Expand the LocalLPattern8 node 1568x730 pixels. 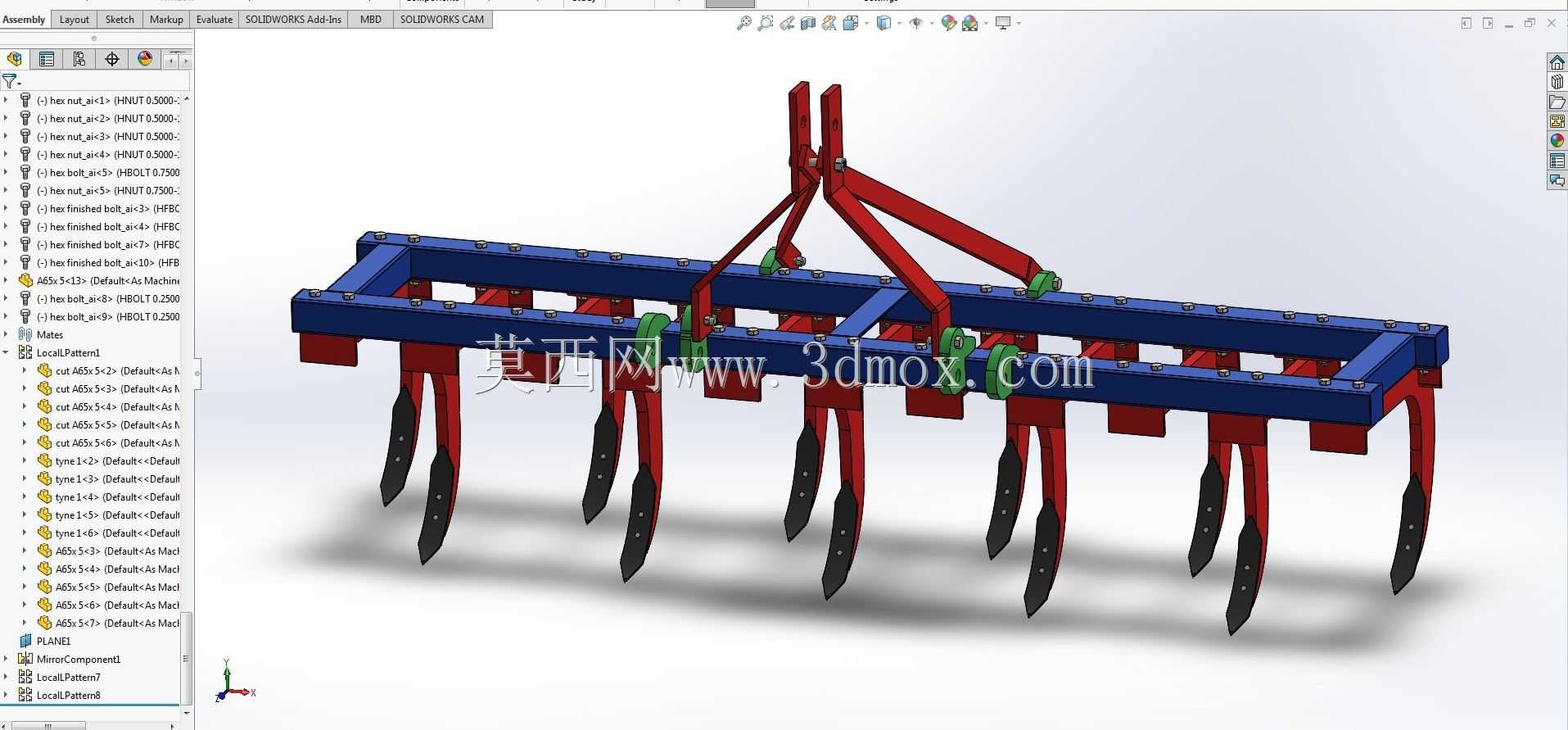point(7,695)
